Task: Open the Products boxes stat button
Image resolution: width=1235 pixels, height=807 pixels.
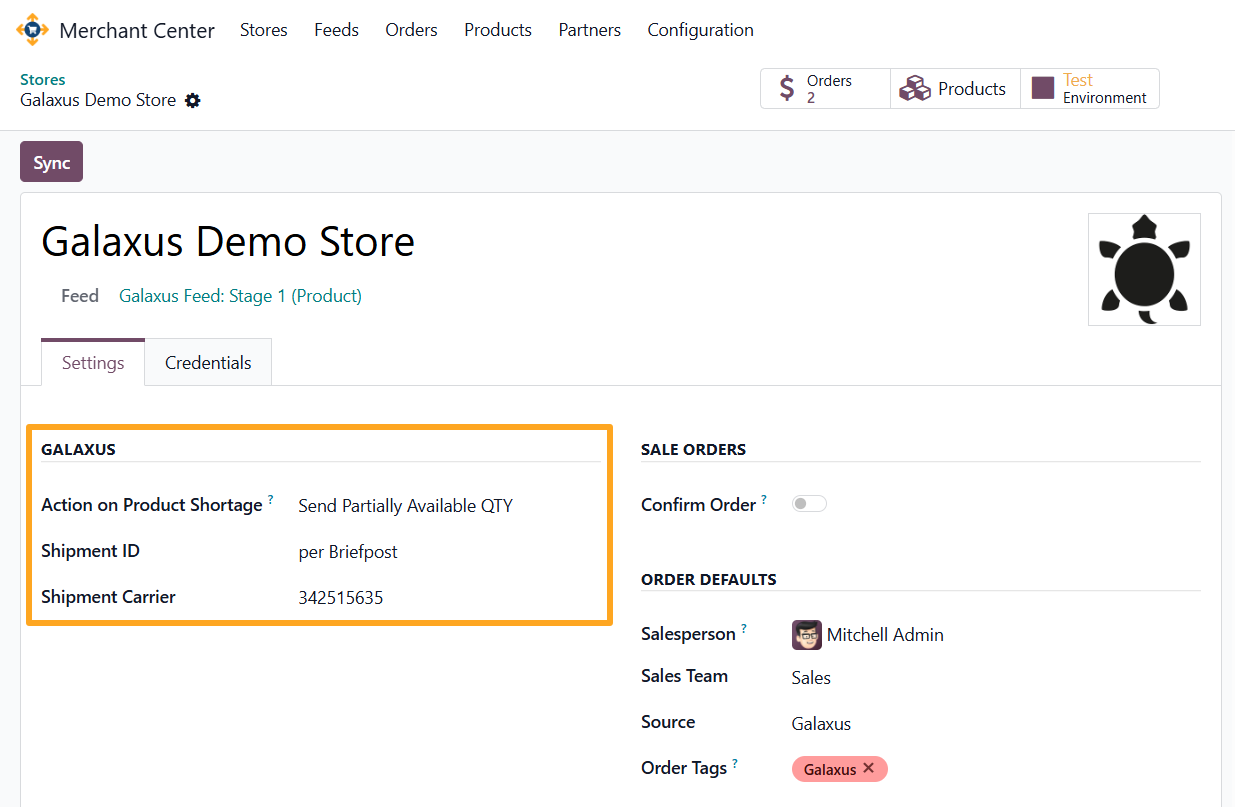Action: [x=955, y=88]
